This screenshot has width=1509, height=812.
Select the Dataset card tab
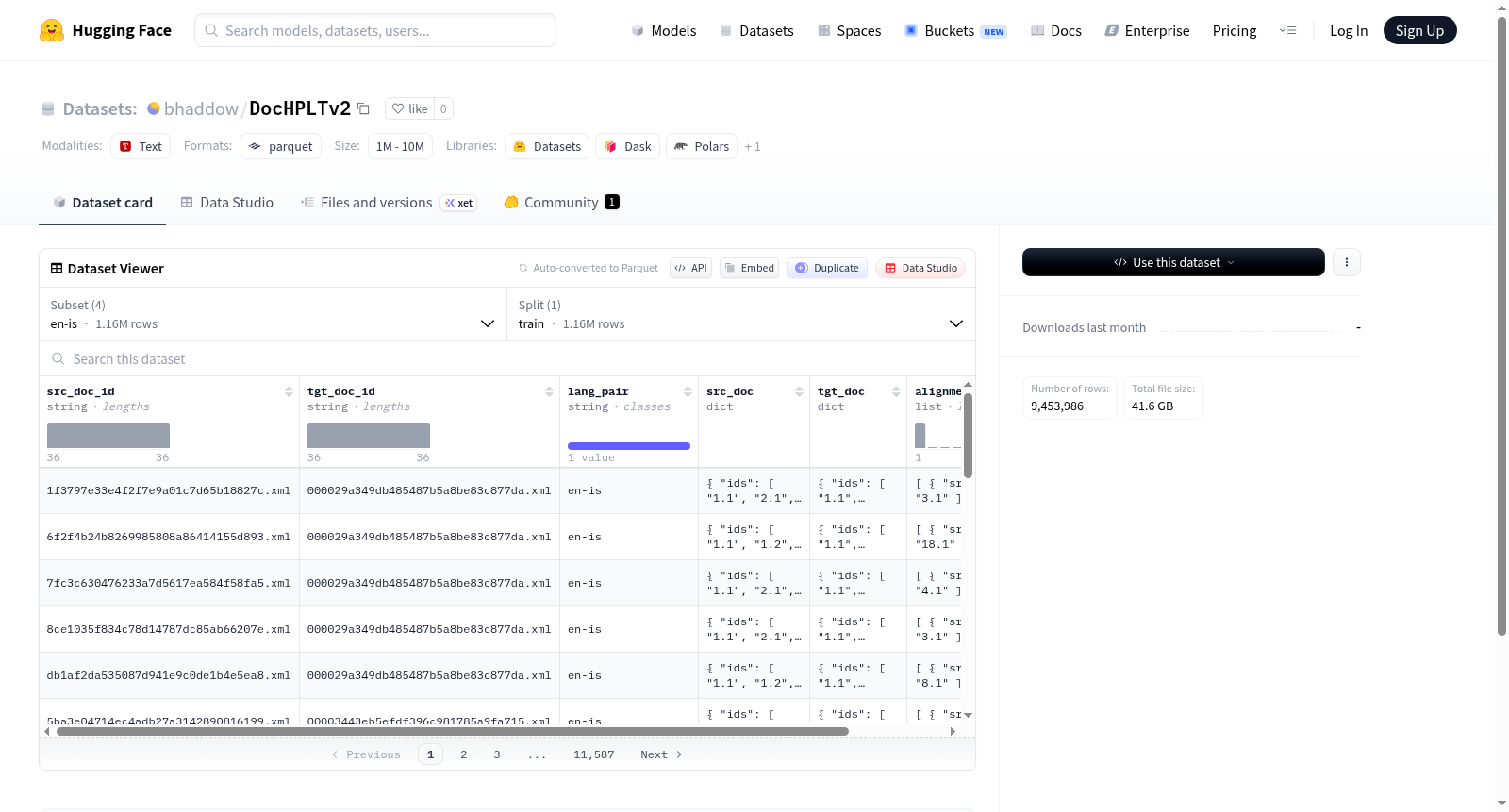pyautogui.click(x=103, y=203)
